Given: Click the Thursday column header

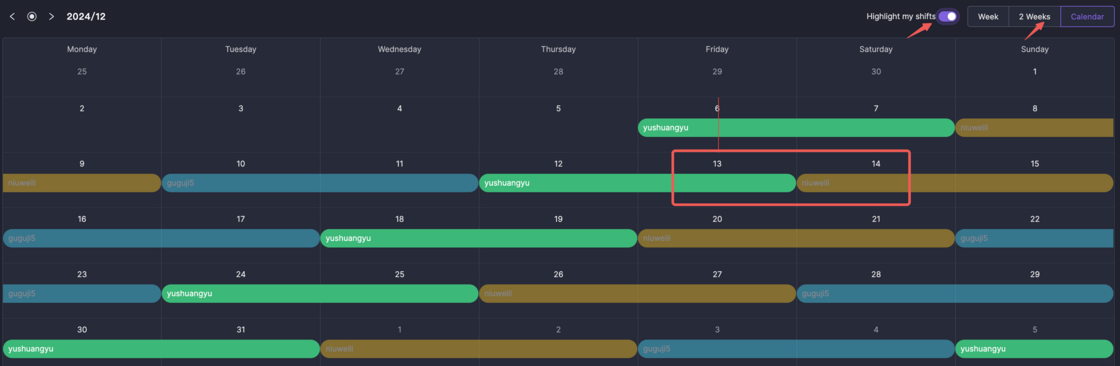Looking at the screenshot, I should 558,49.
